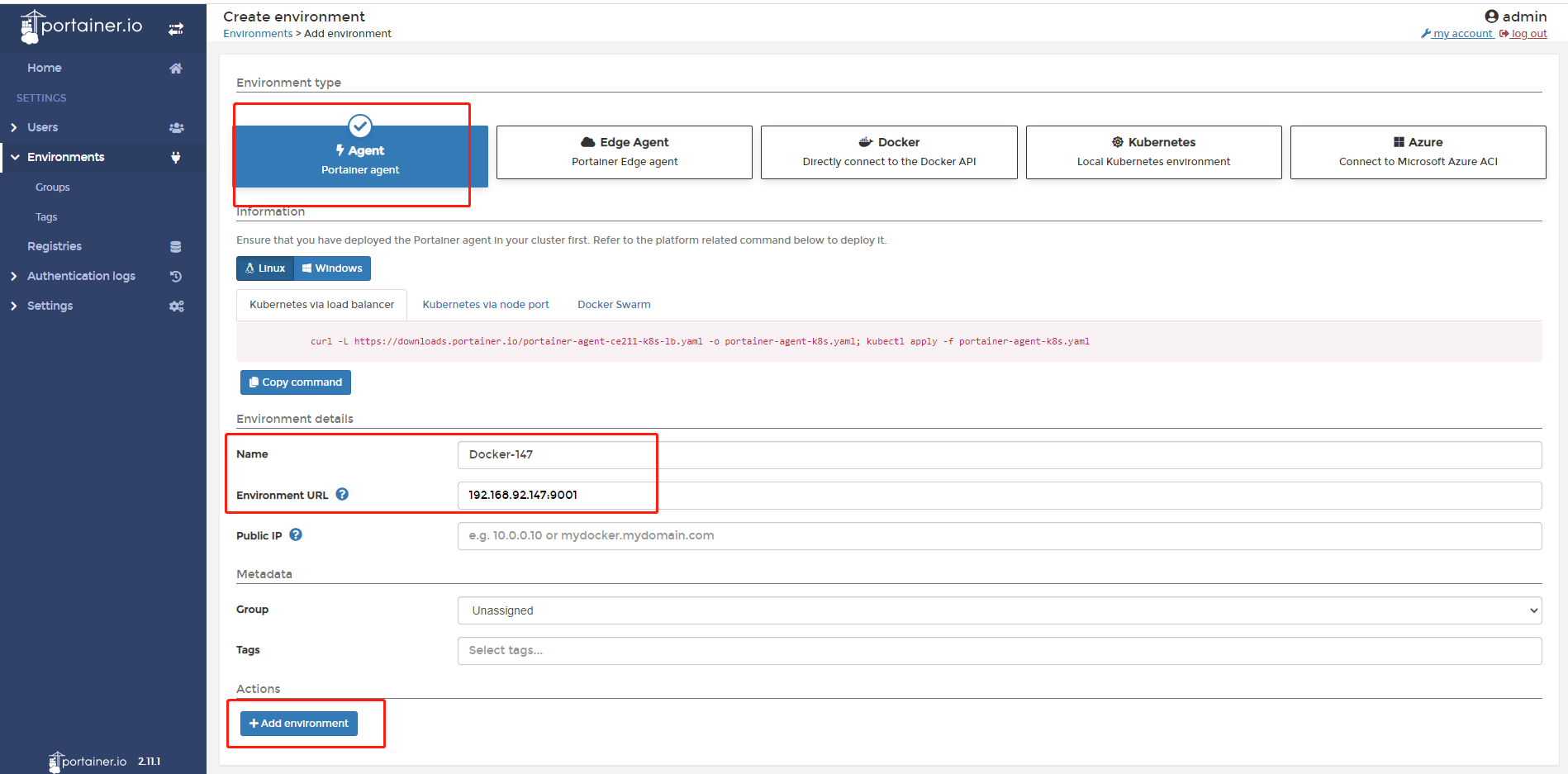Click the Settings cogs icon
The height and width of the screenshot is (774, 1568).
[176, 306]
